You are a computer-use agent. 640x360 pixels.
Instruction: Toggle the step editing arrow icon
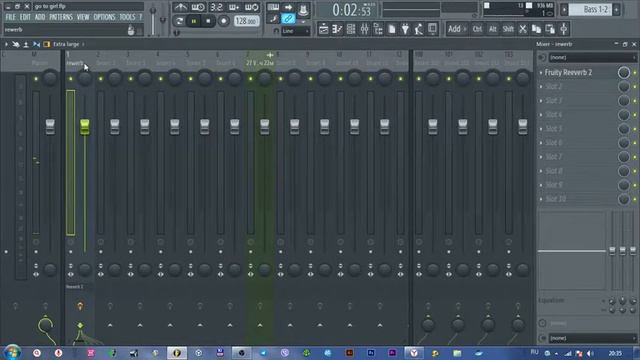pos(288,7)
